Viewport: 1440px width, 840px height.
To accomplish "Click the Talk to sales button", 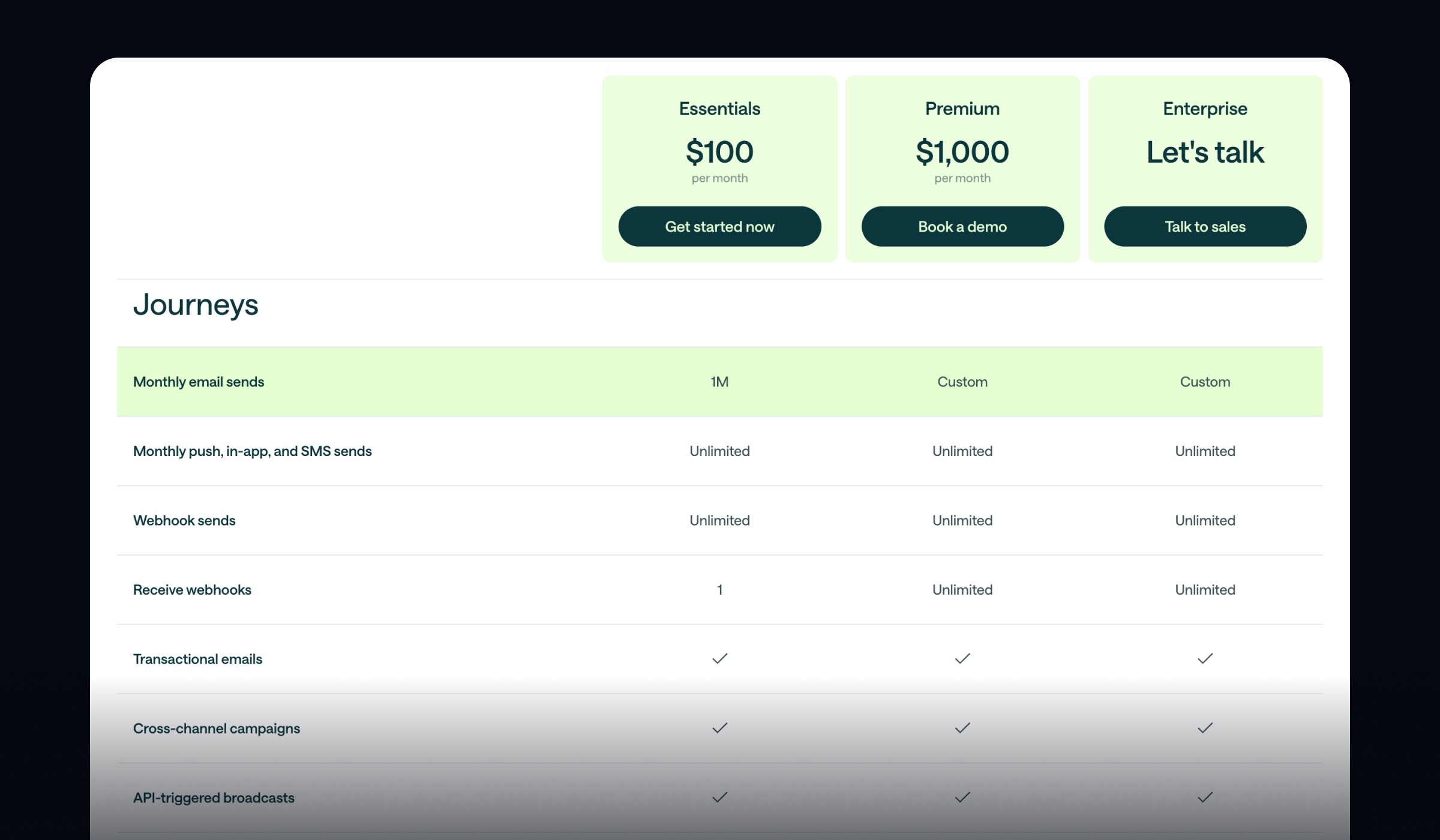I will point(1204,226).
